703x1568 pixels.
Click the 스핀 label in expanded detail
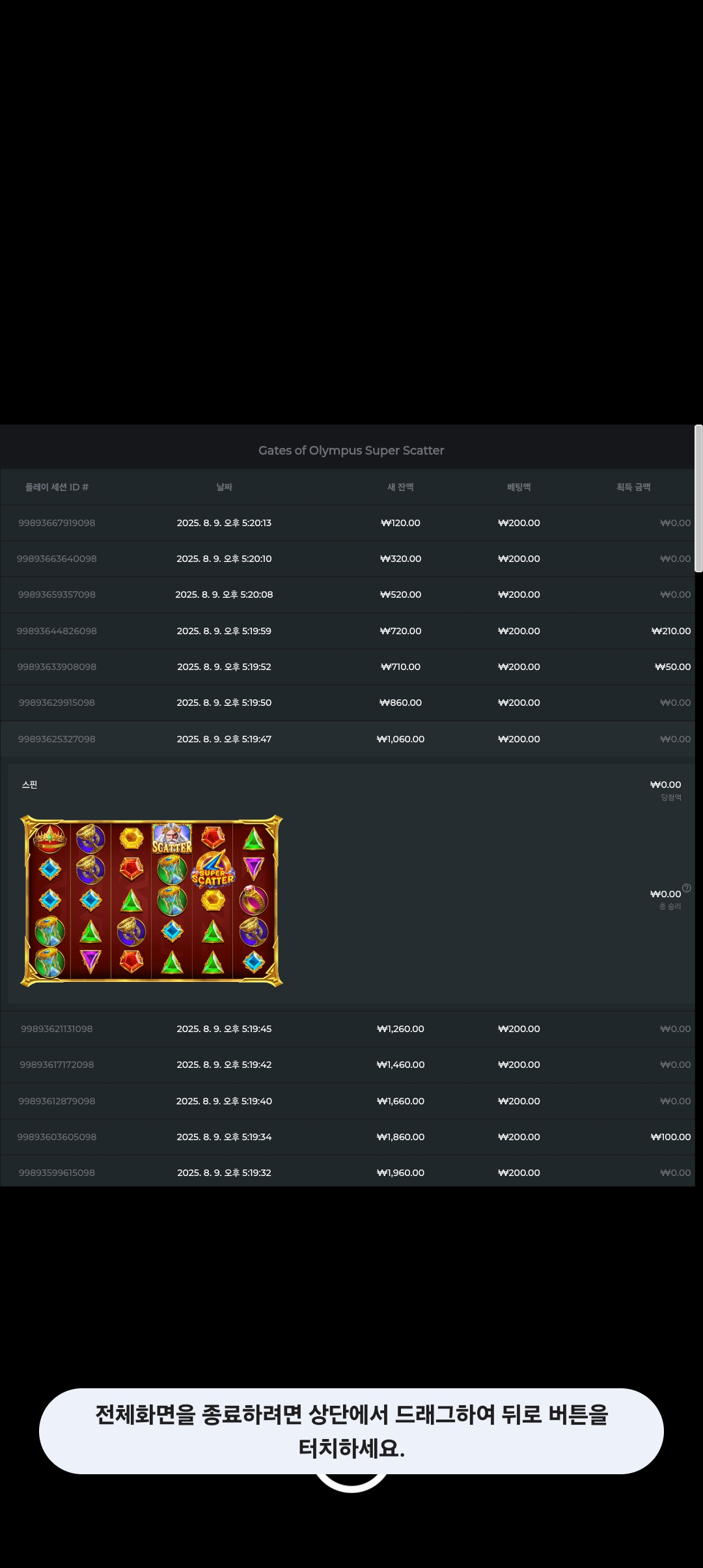click(x=29, y=785)
